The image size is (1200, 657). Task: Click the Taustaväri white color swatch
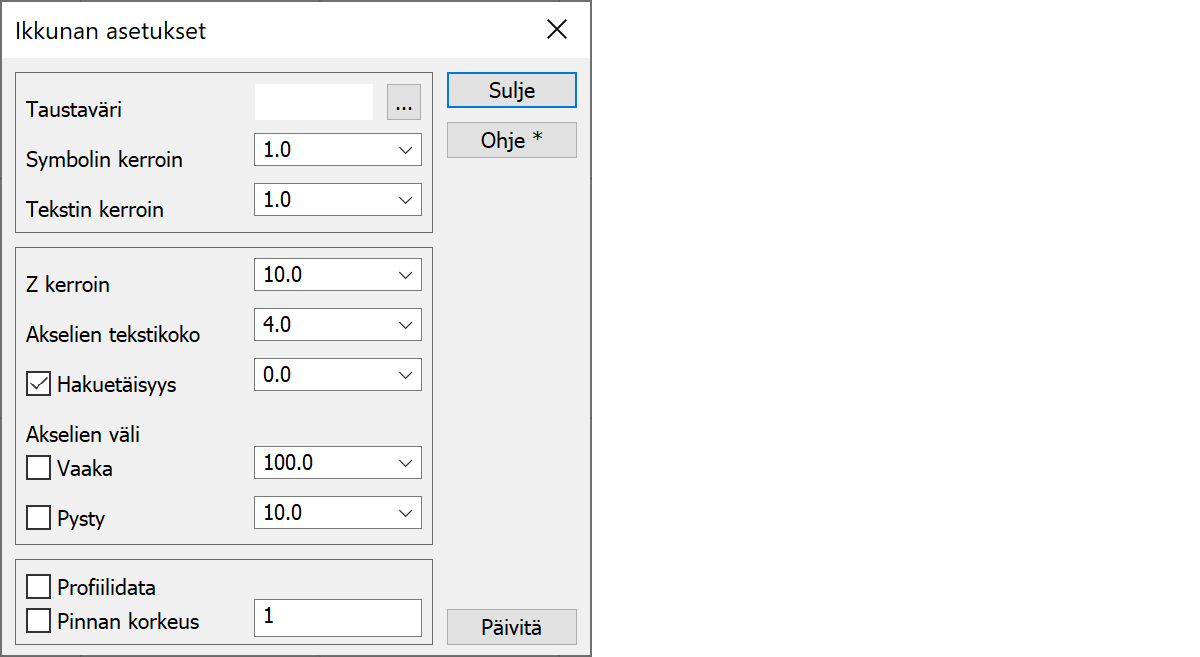313,103
